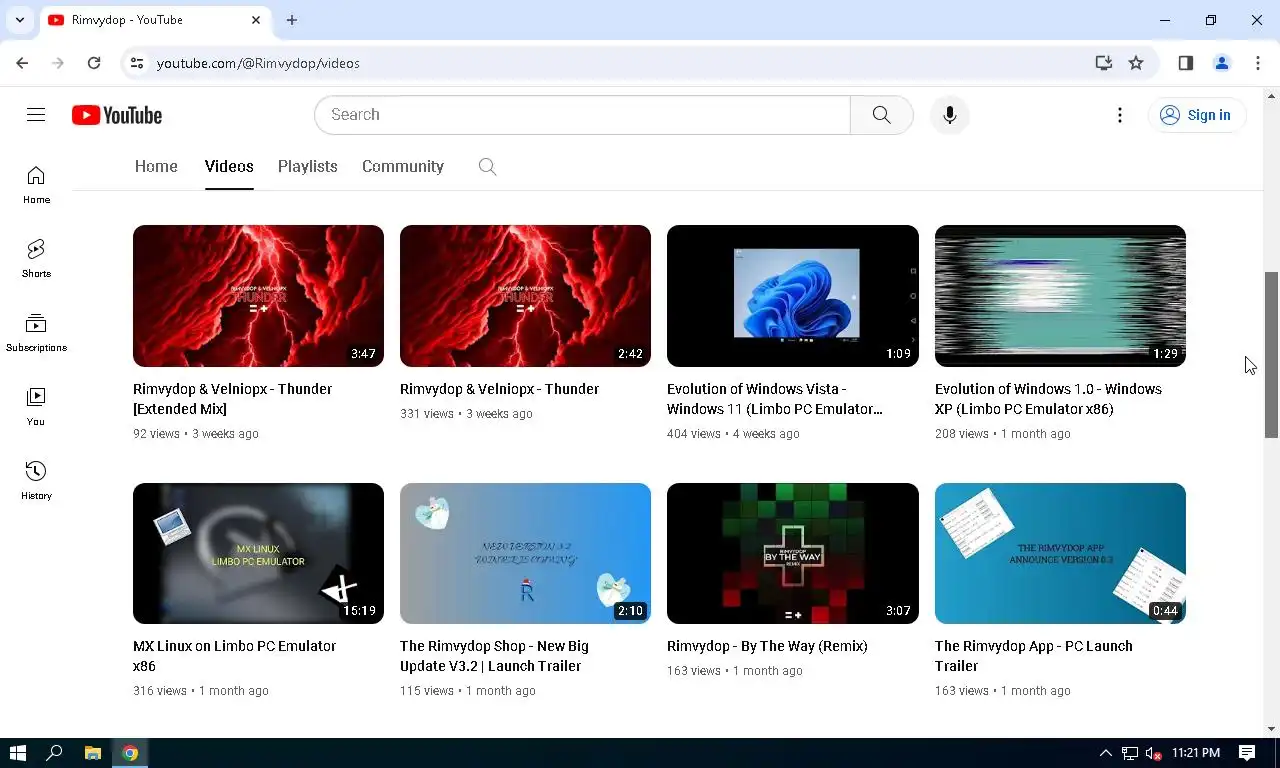Click the scrollbar up arrow
This screenshot has height=768, width=1280.
click(1272, 96)
